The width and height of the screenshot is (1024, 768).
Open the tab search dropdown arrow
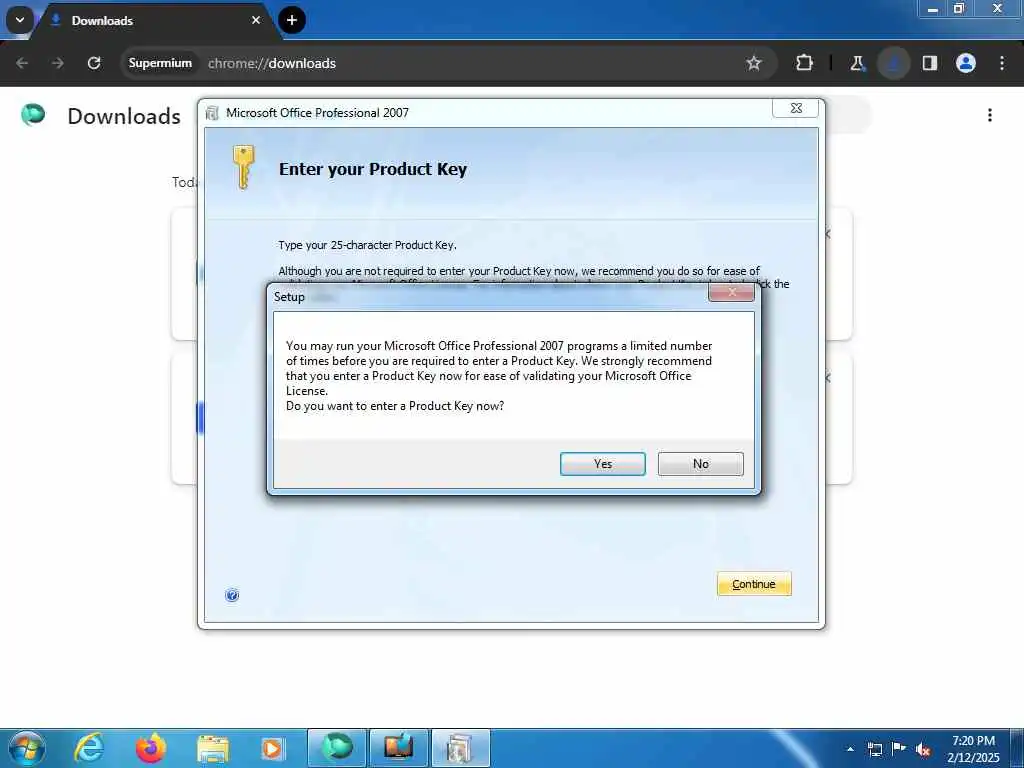[x=20, y=20]
